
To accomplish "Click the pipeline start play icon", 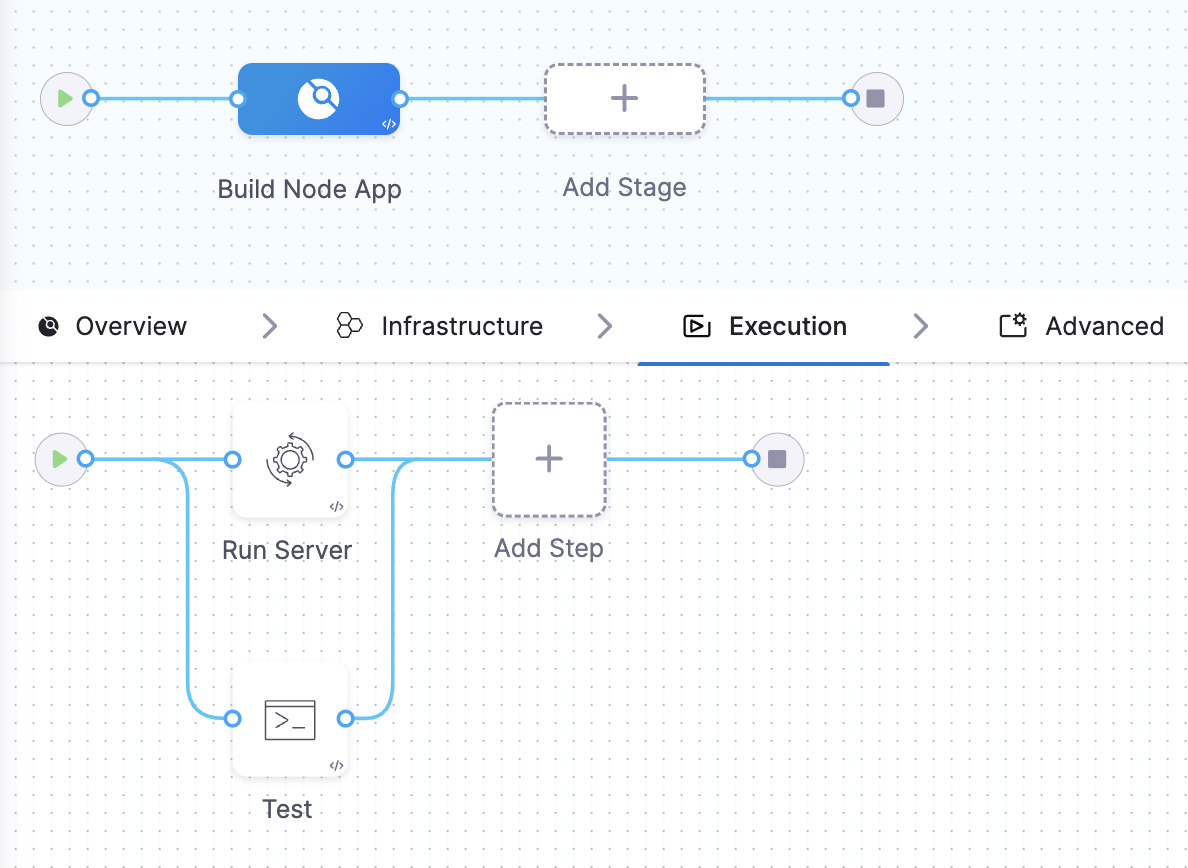I will [67, 98].
